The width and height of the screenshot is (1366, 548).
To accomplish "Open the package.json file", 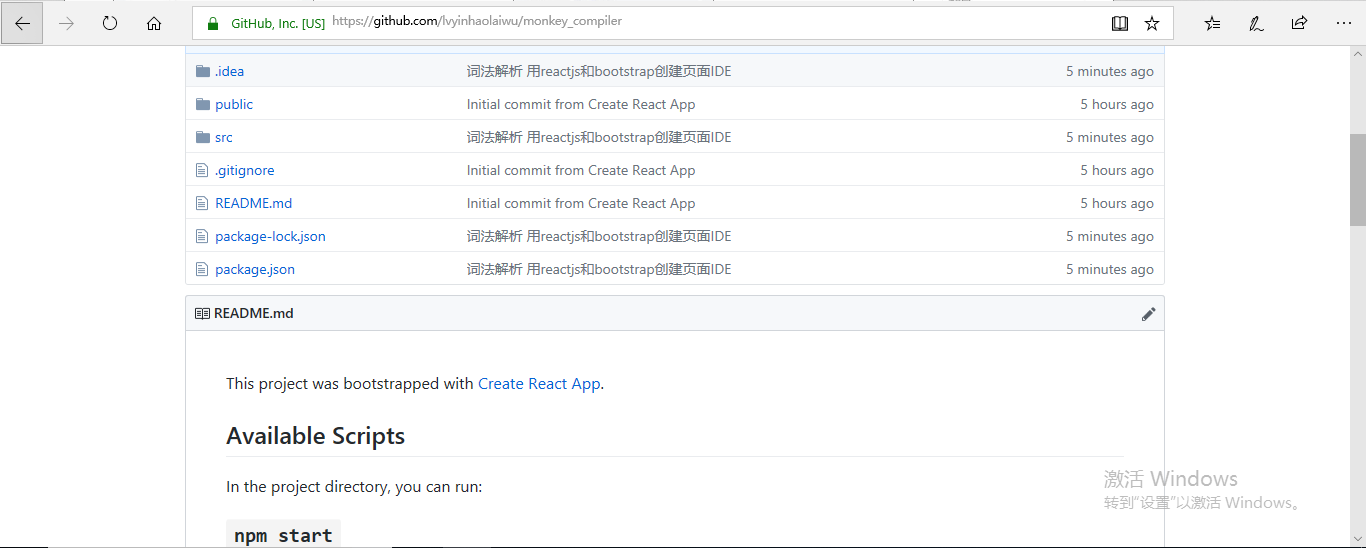I will (x=255, y=269).
